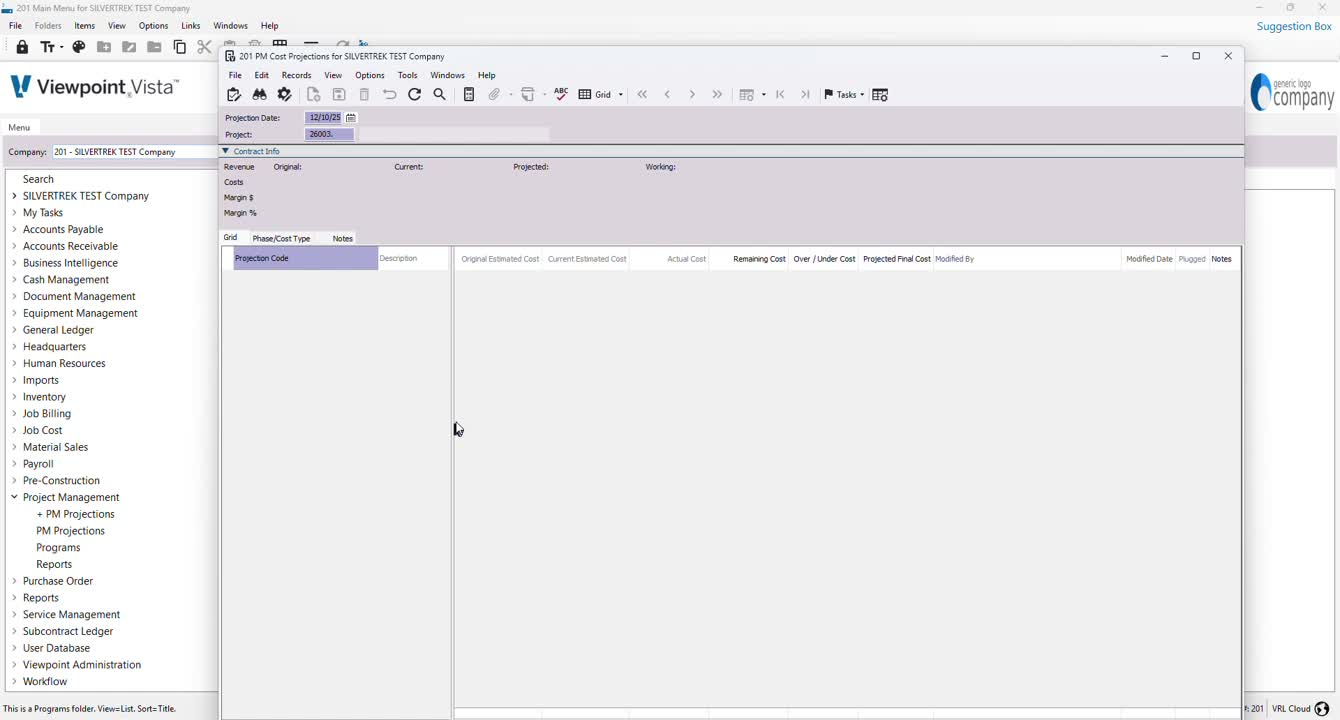Collapse the Contract Info section

point(226,151)
